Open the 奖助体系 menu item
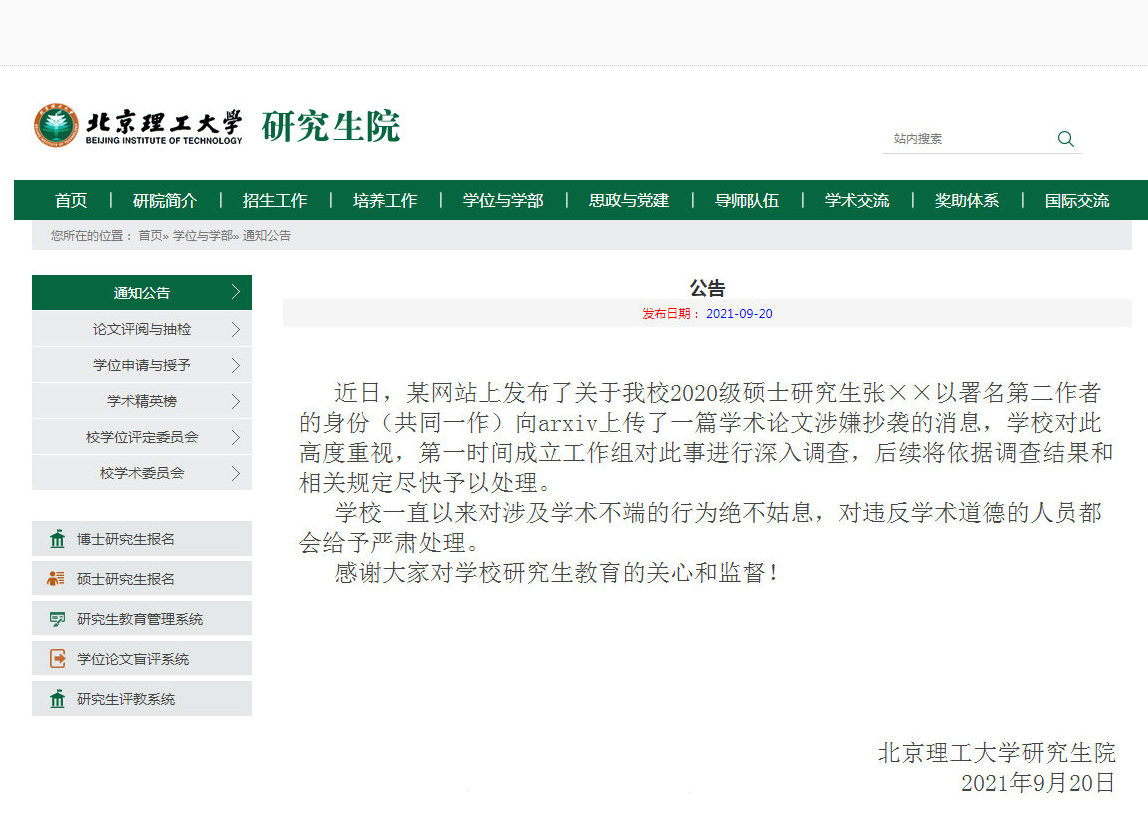 (966, 201)
